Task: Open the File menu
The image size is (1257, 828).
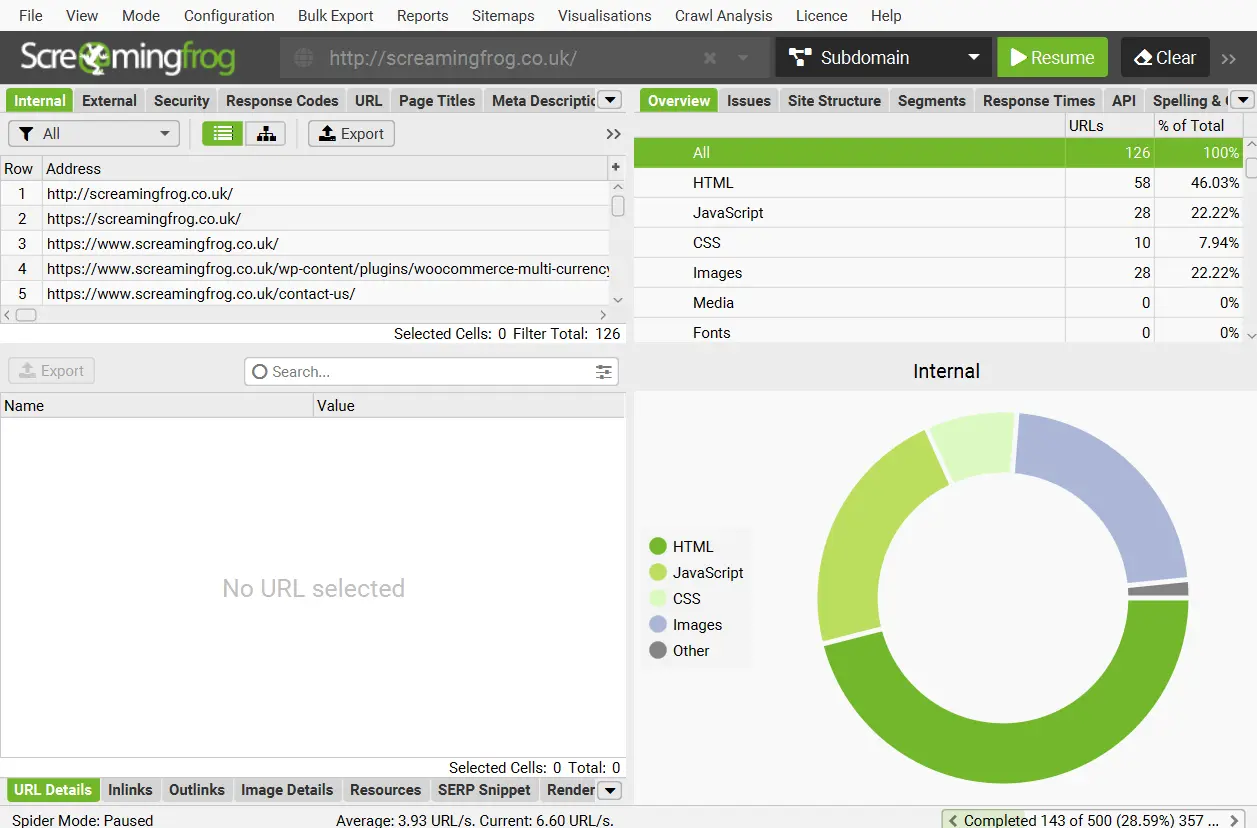Action: (x=31, y=16)
